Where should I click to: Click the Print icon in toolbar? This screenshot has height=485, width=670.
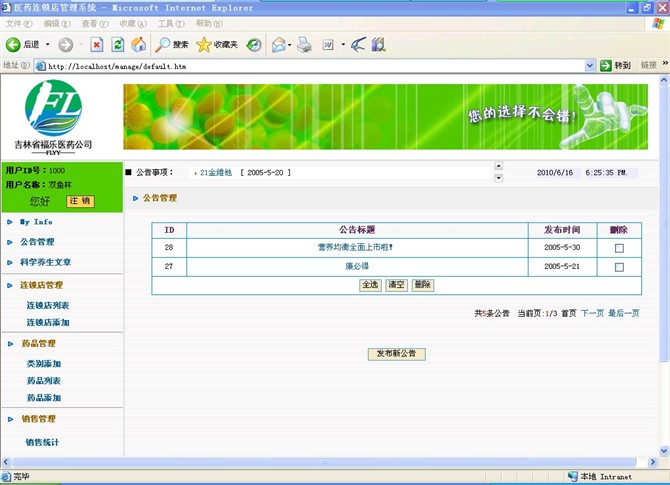pyautogui.click(x=303, y=45)
